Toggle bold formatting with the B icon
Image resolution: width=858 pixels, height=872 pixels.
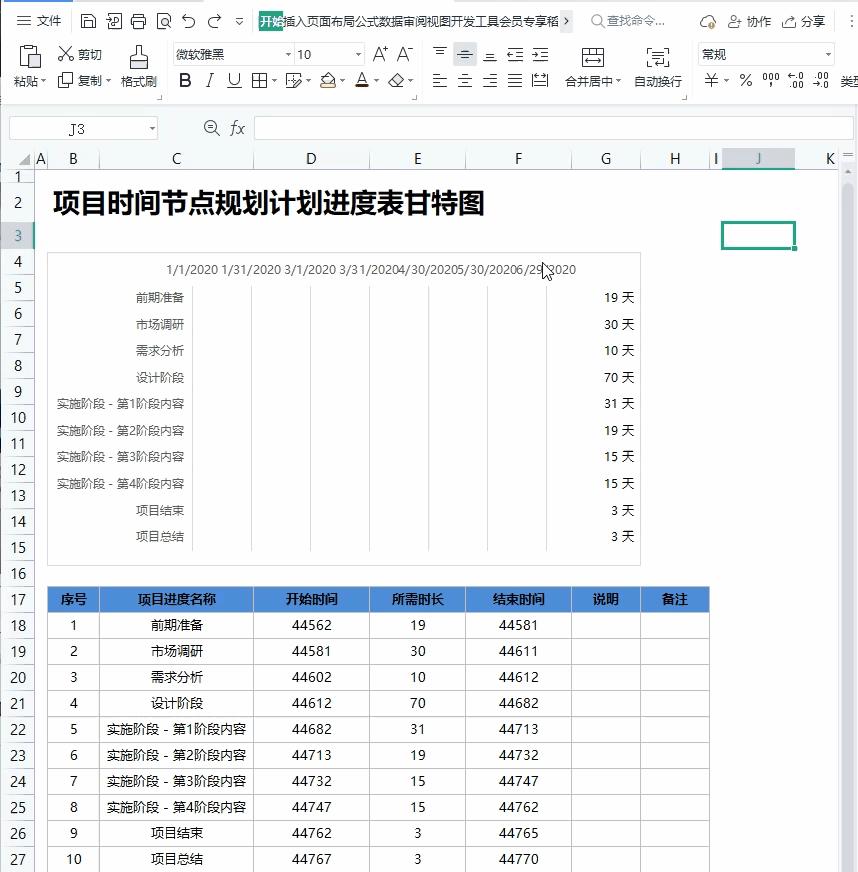click(184, 78)
